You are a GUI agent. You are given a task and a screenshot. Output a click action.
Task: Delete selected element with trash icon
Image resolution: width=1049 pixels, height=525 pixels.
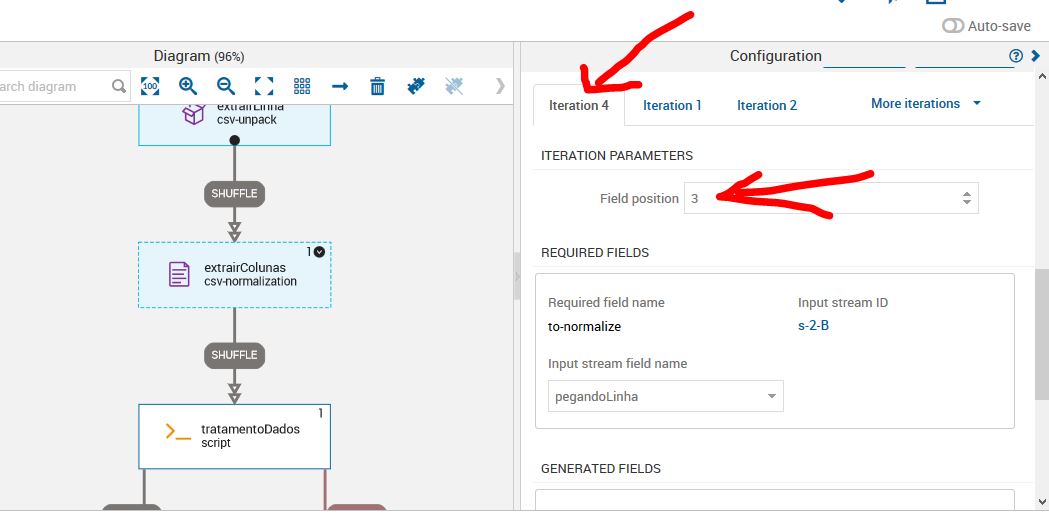pos(377,86)
